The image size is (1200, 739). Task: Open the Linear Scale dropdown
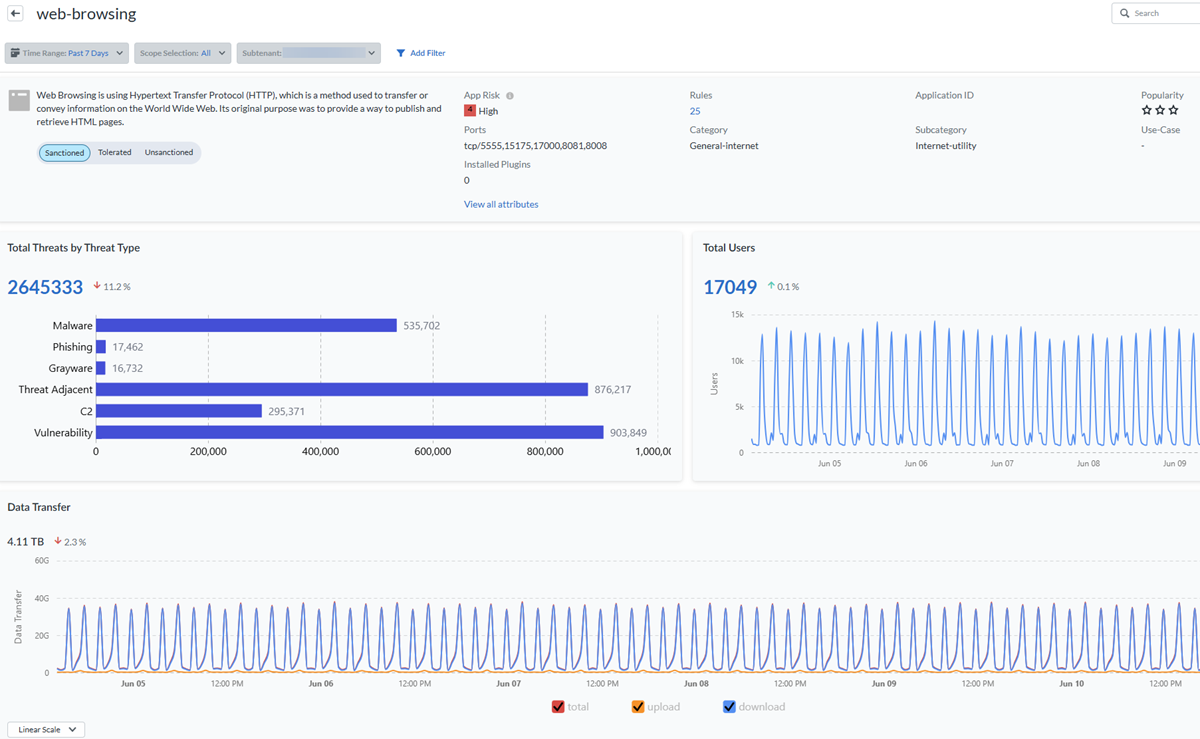click(46, 730)
